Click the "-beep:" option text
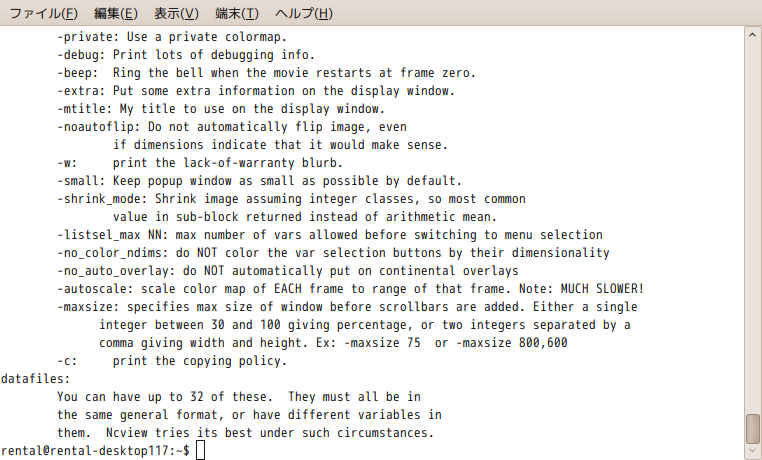The height and width of the screenshot is (460, 762). click(x=78, y=73)
